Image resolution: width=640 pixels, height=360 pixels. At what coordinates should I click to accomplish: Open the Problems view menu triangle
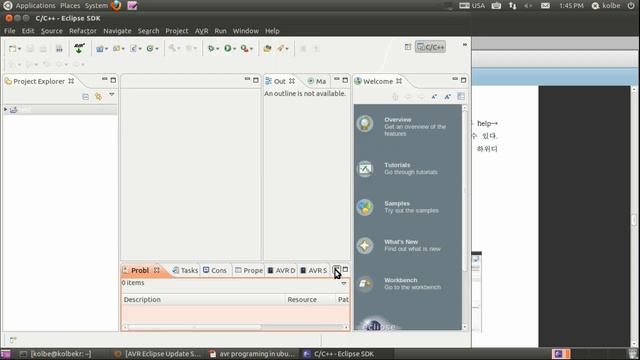pyautogui.click(x=344, y=283)
